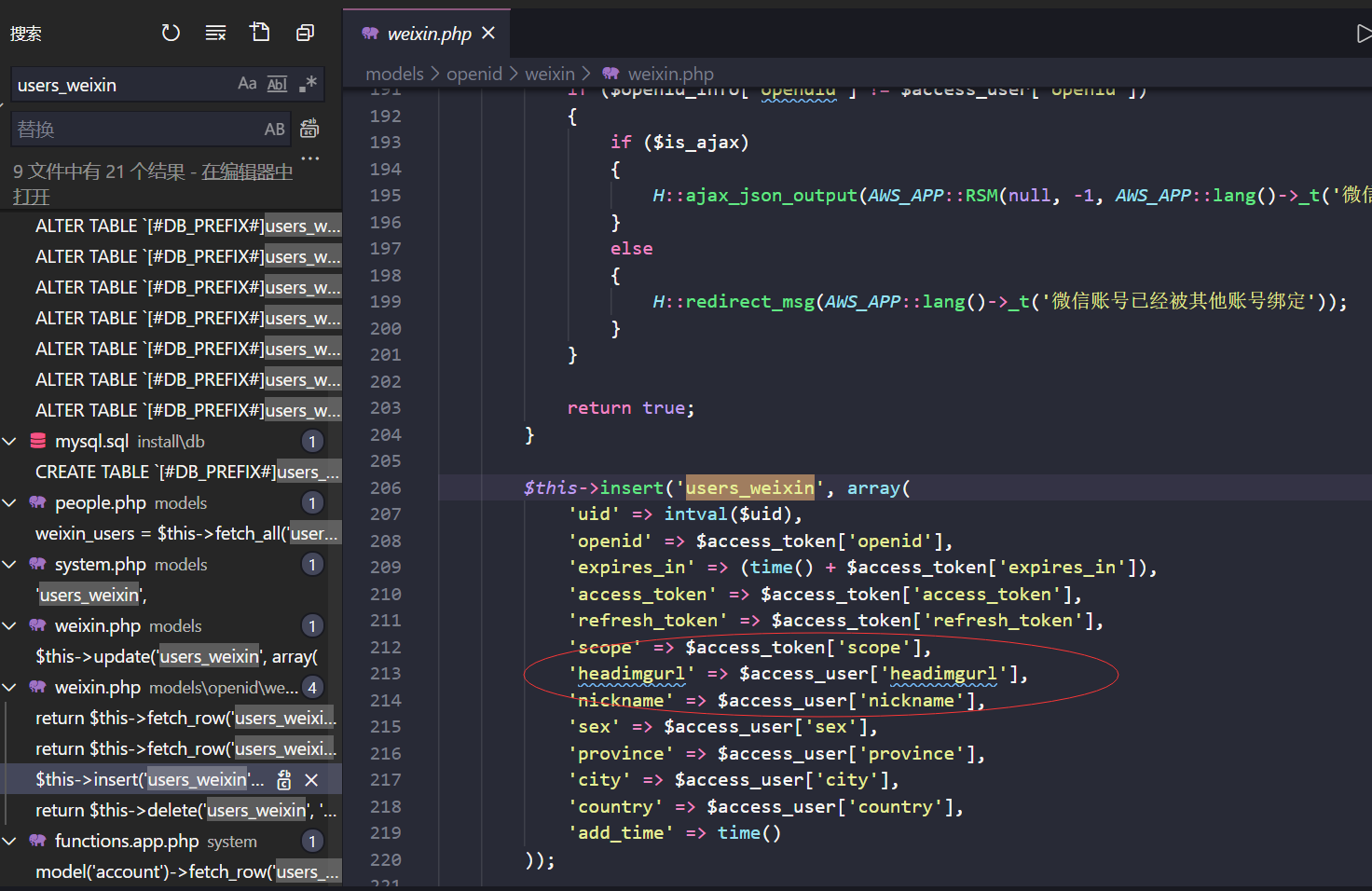Toggle preserve case in replace box
This screenshot has width=1372, height=891.
click(x=275, y=130)
